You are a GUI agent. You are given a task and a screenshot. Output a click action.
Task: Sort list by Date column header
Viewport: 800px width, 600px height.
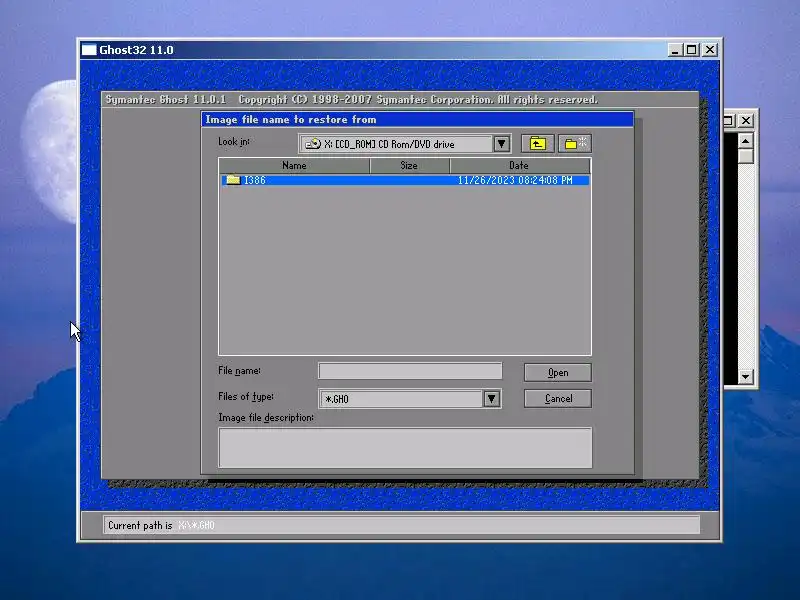pos(520,166)
